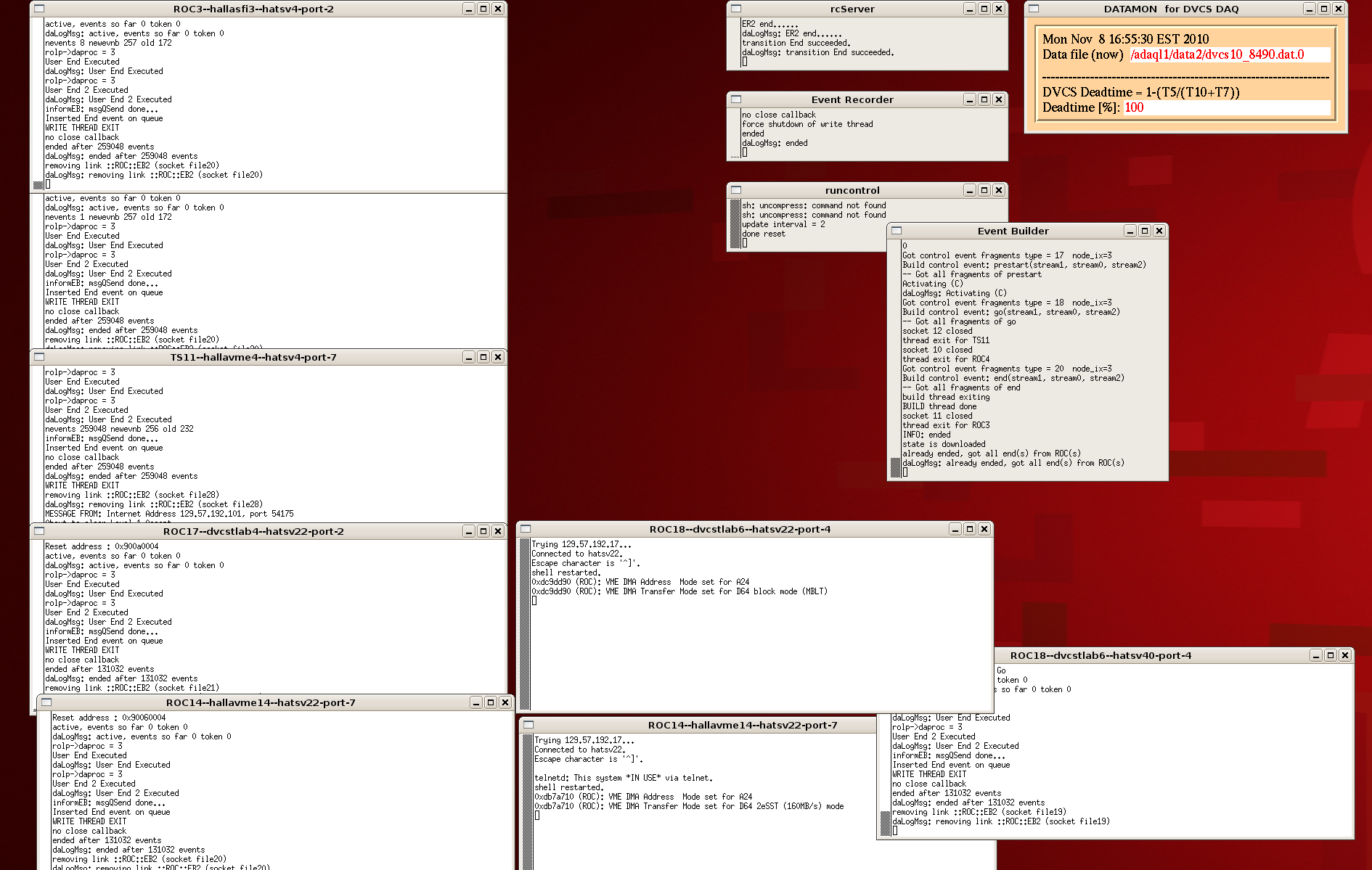Maximize the Event Recorder window
The height and width of the screenshot is (870, 1372).
point(984,99)
